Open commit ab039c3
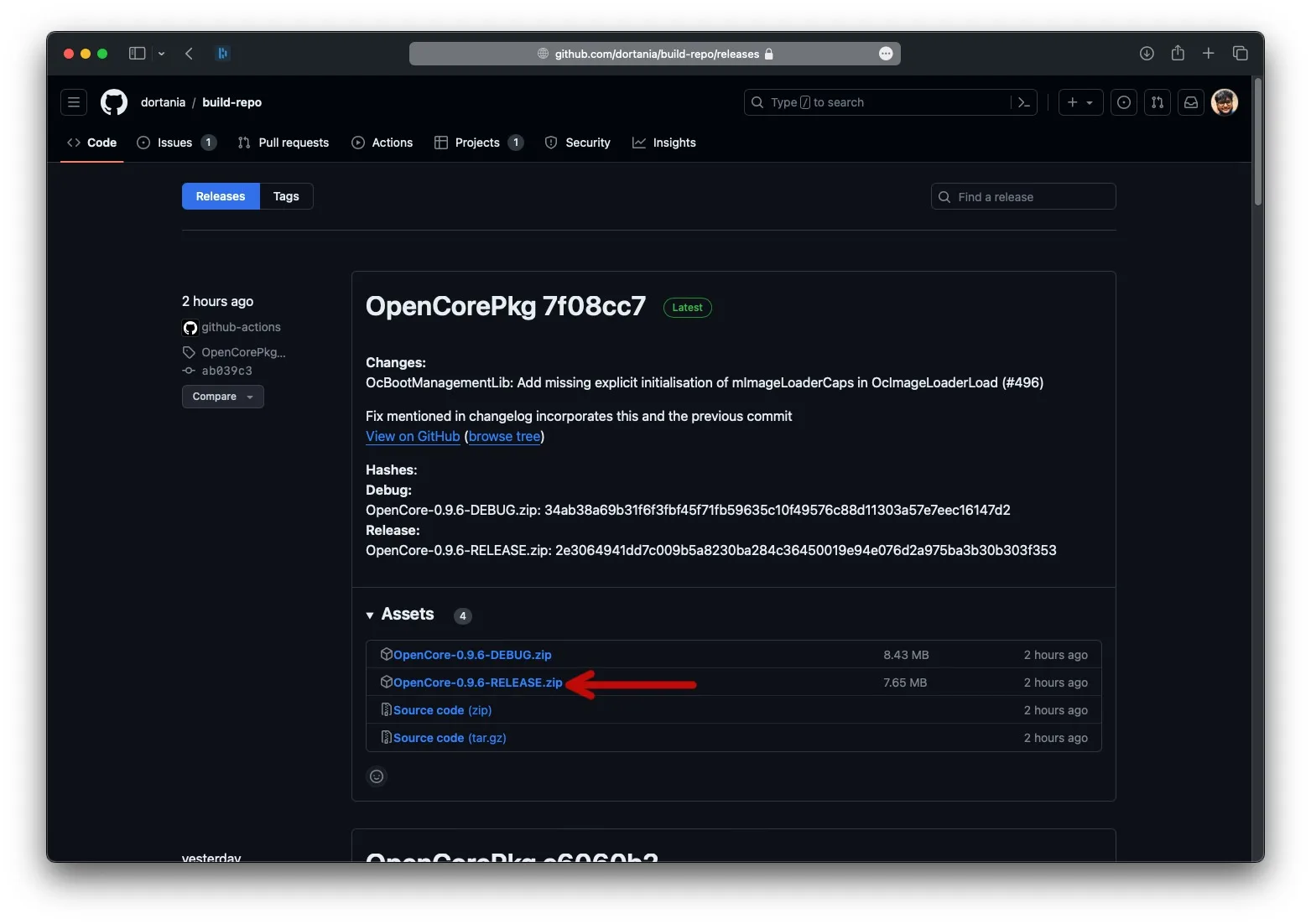This screenshot has height=924, width=1311. point(226,371)
